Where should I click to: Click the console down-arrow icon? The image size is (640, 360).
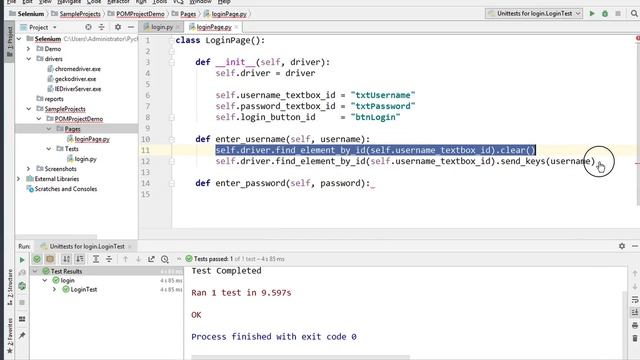[635, 287]
